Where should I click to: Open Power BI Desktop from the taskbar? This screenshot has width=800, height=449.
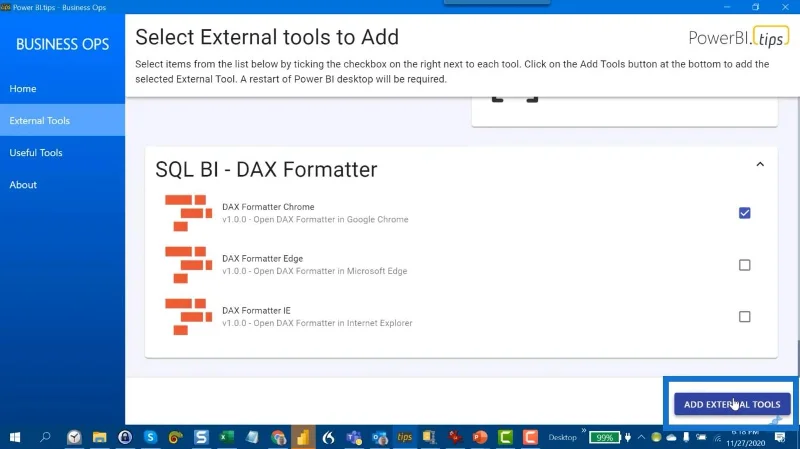(x=303, y=437)
